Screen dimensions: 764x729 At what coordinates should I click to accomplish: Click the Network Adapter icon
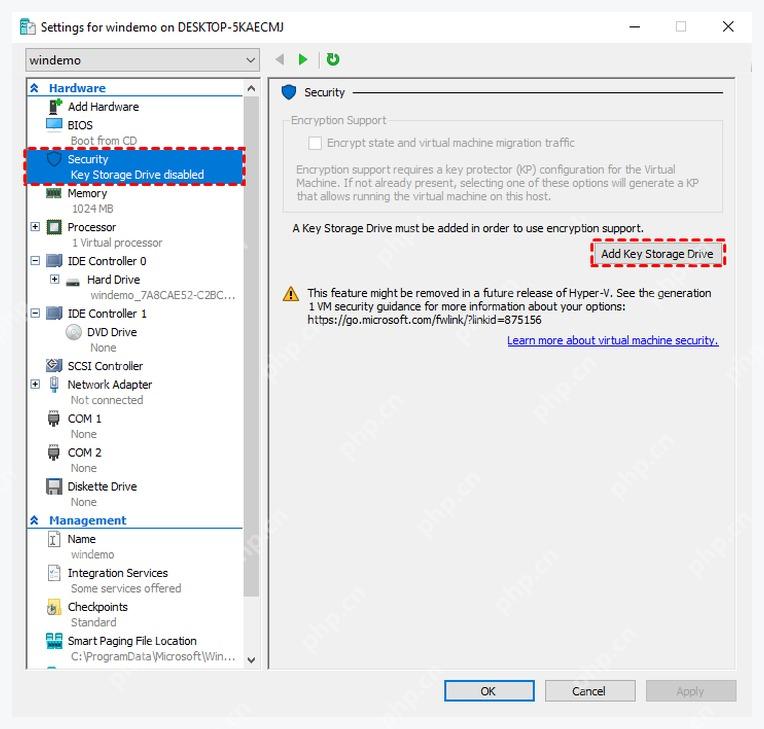[x=54, y=384]
